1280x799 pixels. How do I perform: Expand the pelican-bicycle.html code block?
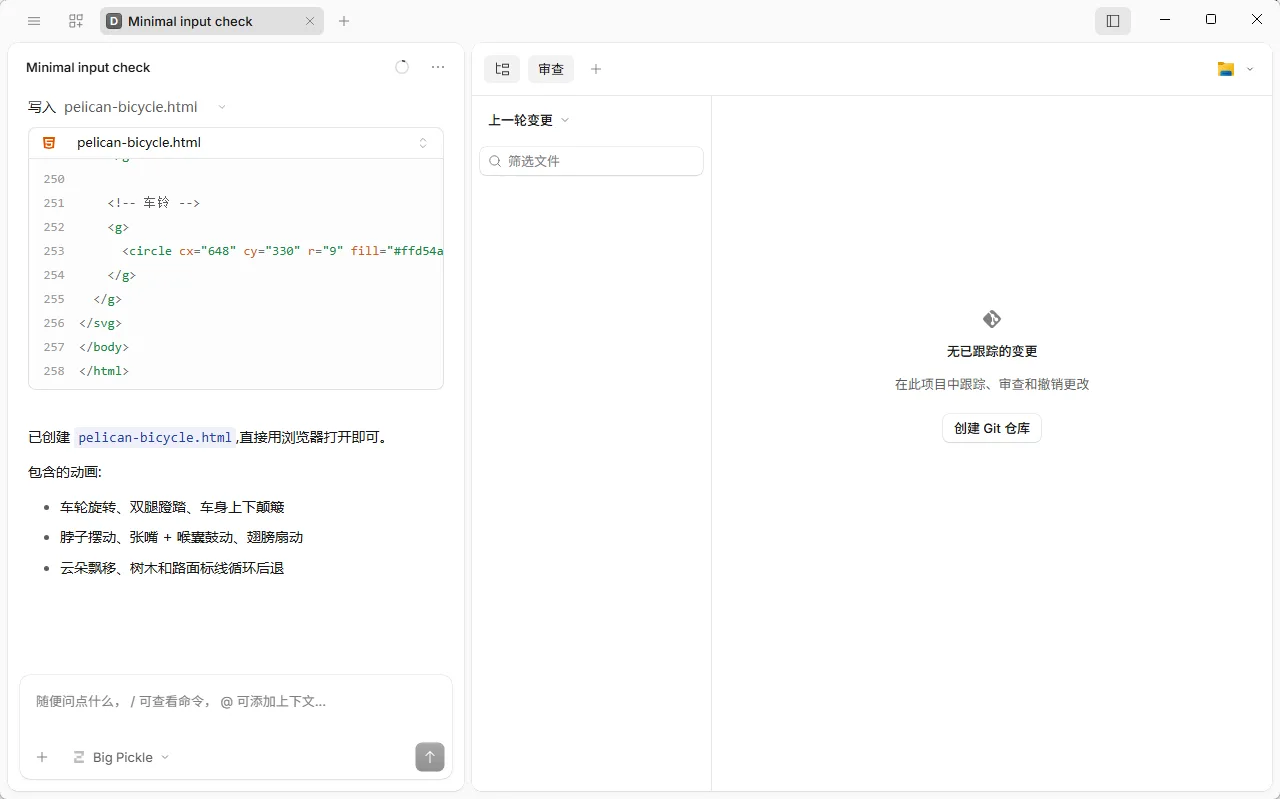[x=423, y=143]
